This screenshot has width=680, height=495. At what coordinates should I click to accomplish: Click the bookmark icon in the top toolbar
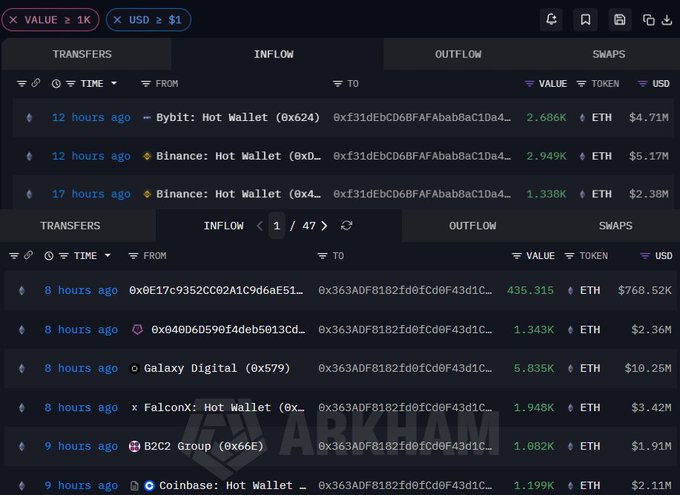pyautogui.click(x=585, y=20)
